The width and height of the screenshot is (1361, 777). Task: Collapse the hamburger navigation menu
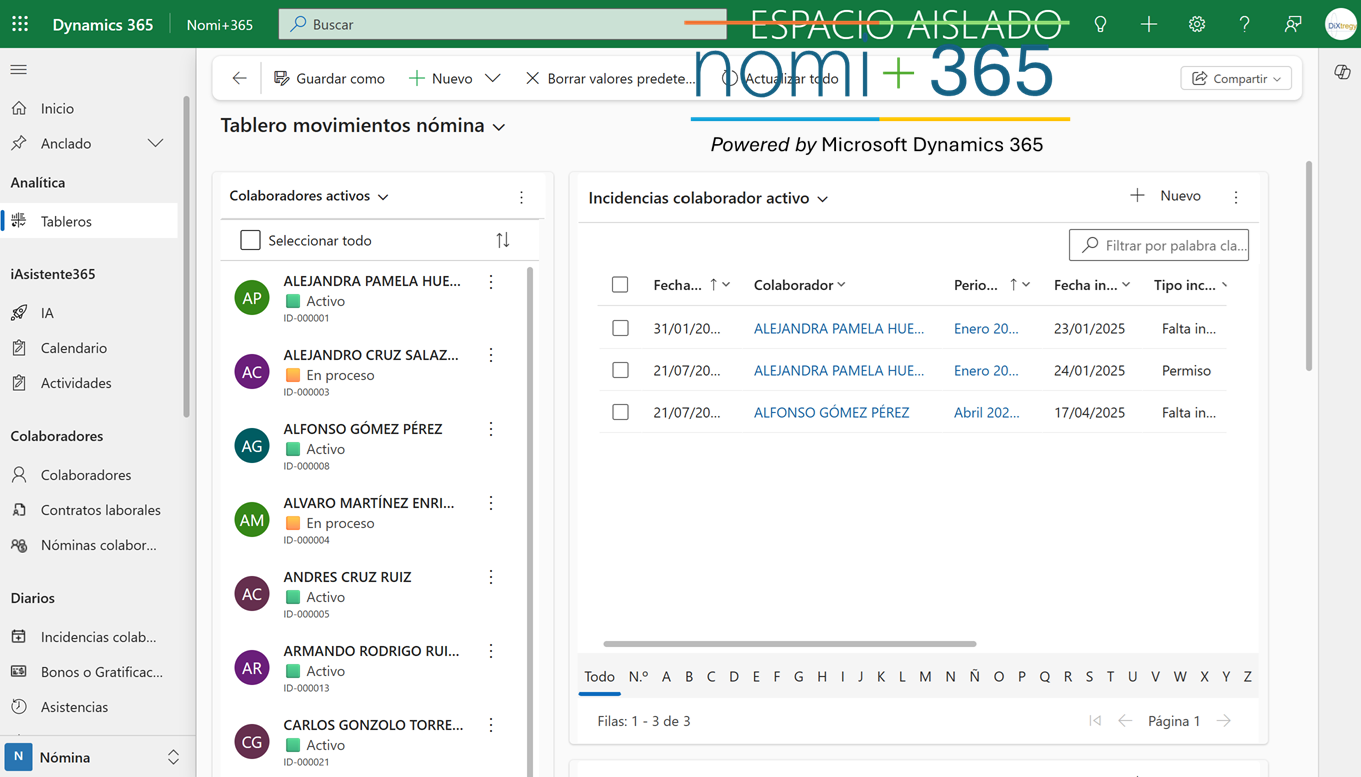coord(19,69)
